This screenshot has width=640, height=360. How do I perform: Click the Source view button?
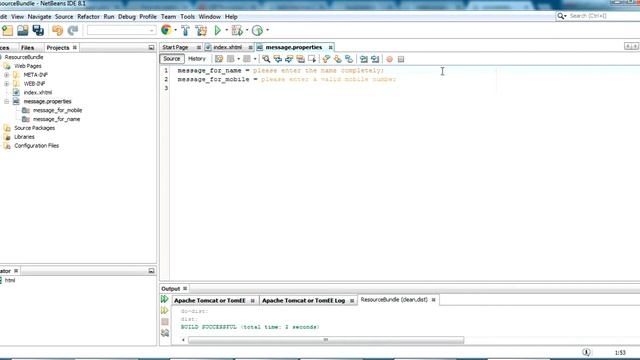[172, 59]
